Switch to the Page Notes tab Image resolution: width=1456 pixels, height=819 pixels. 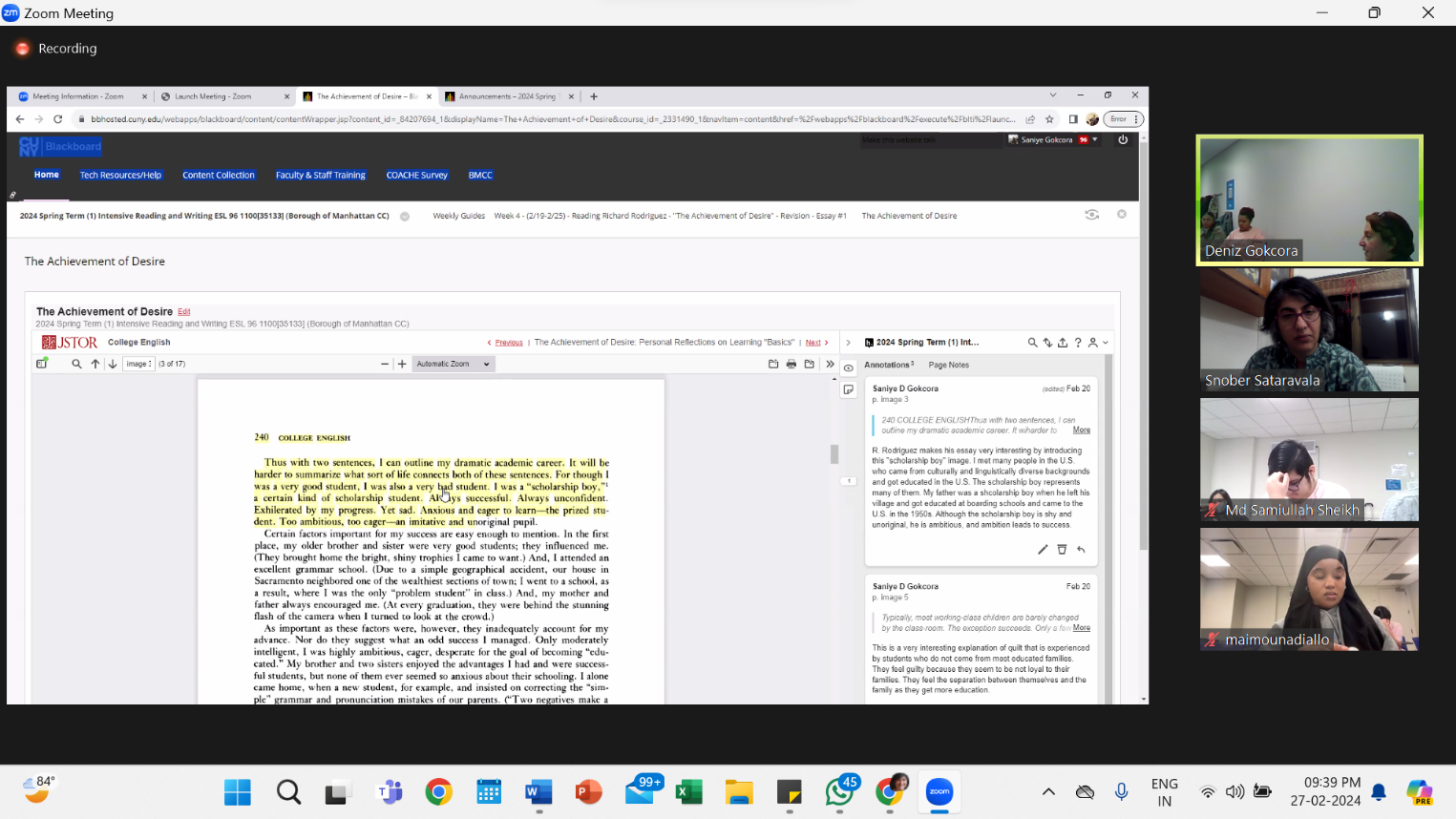949,365
